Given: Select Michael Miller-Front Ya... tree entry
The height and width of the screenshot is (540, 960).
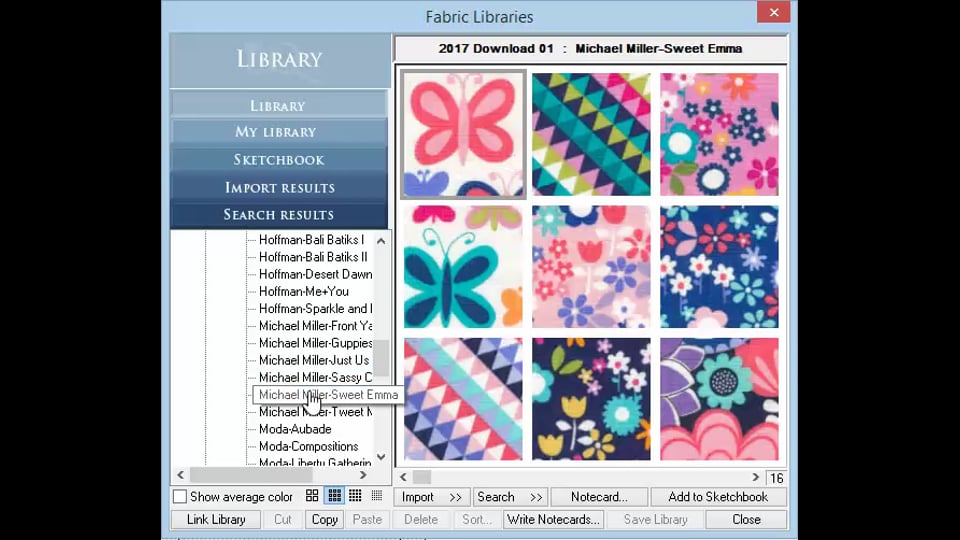Looking at the screenshot, I should click(315, 326).
